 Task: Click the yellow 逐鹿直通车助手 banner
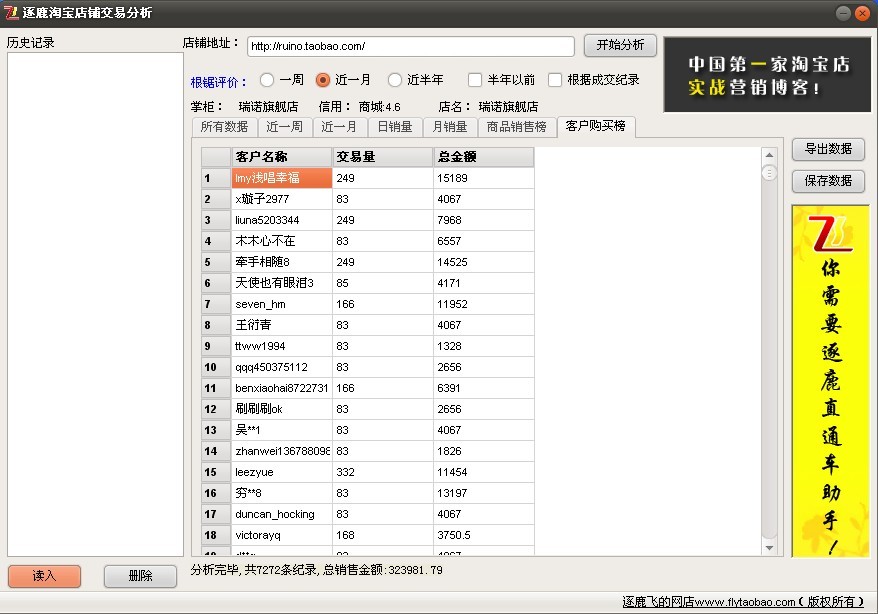830,381
